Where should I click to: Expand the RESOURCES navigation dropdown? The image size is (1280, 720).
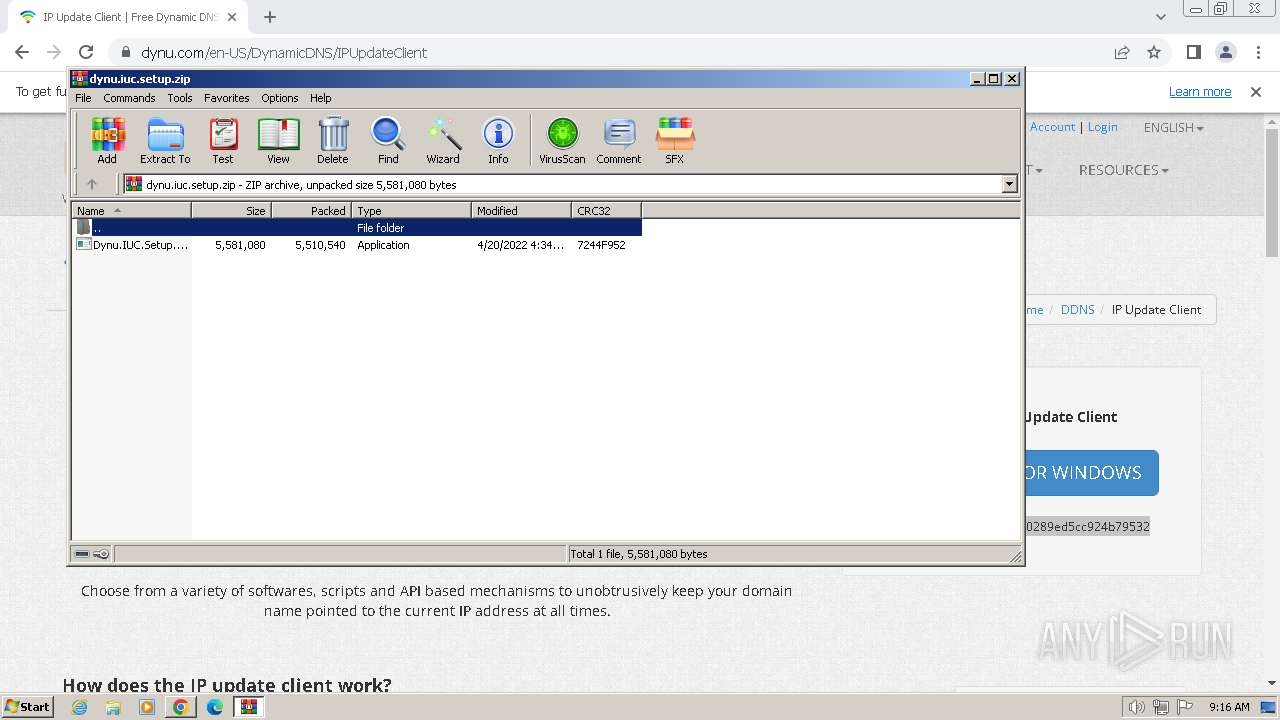(1123, 170)
